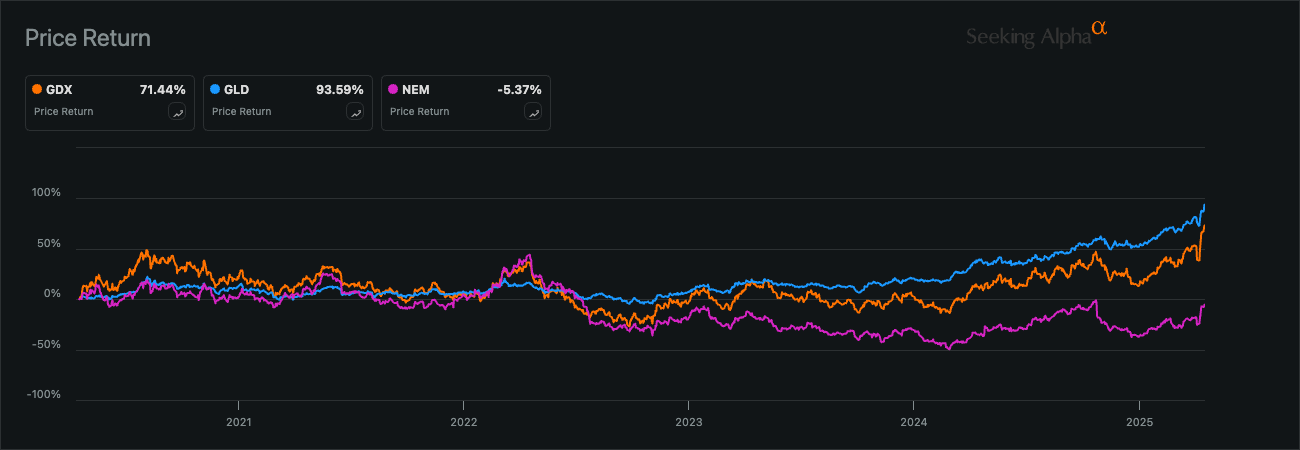The image size is (1300, 450).
Task: Click the 93.59% GLD return value
Action: pos(340,90)
